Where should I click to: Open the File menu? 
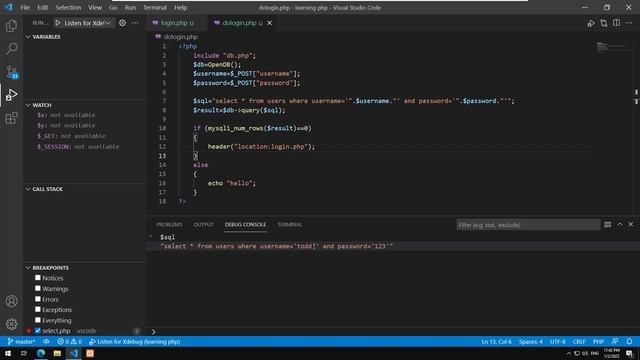pyautogui.click(x=25, y=7)
